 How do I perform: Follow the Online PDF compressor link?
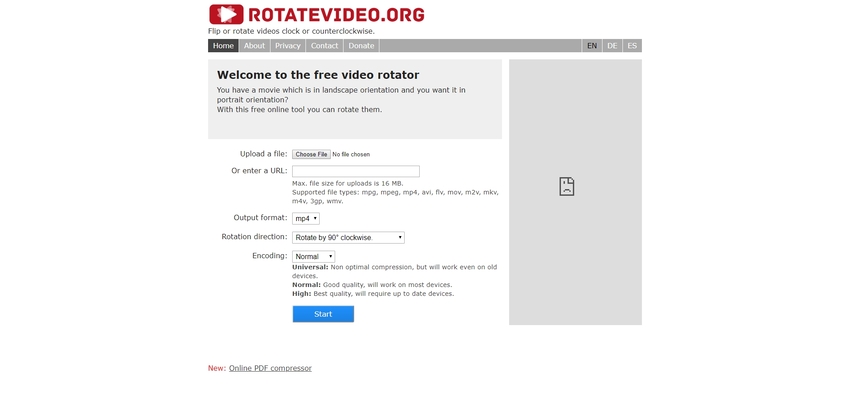coord(270,368)
